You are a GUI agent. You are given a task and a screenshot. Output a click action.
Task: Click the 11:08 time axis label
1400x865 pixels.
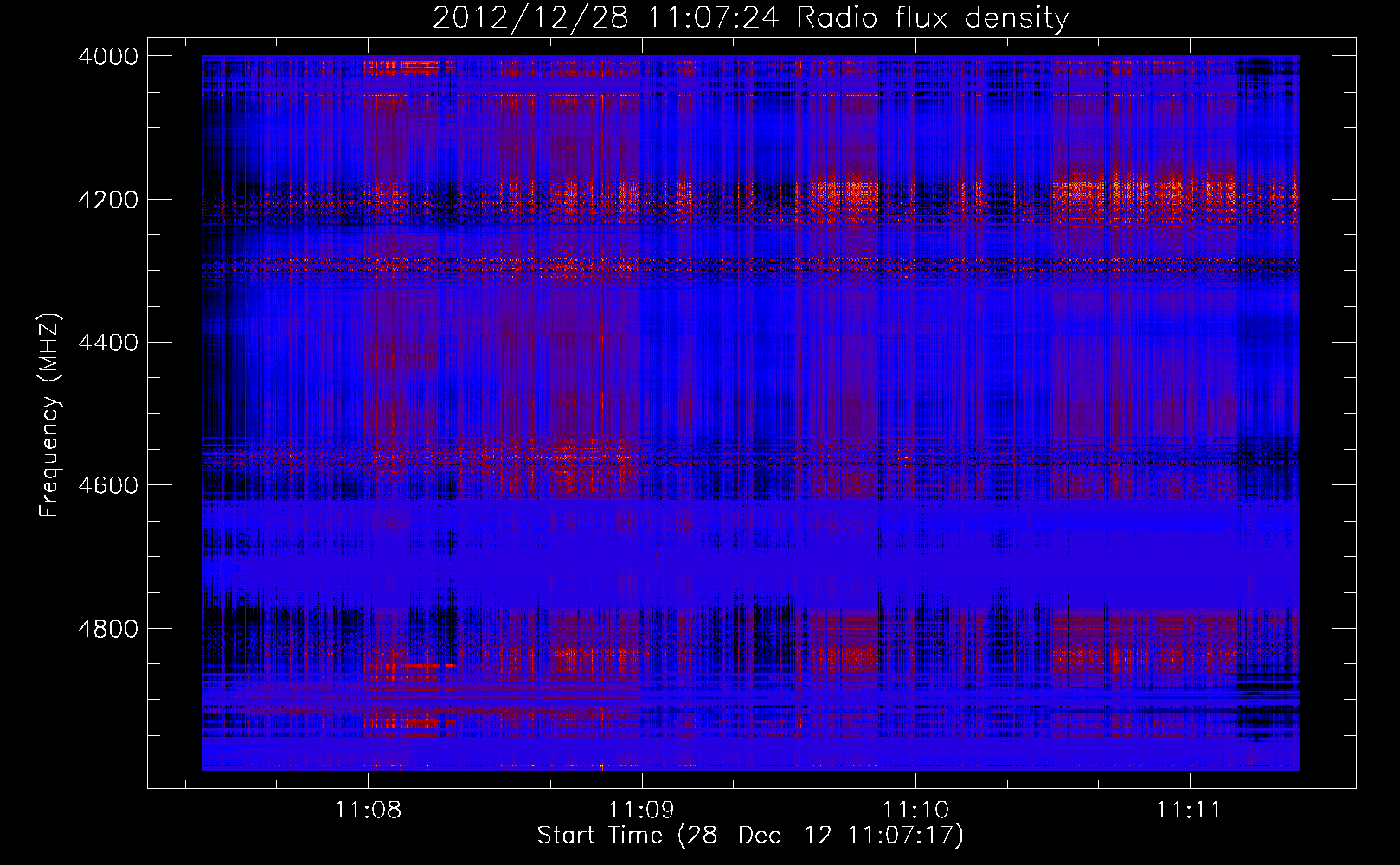pyautogui.click(x=369, y=810)
